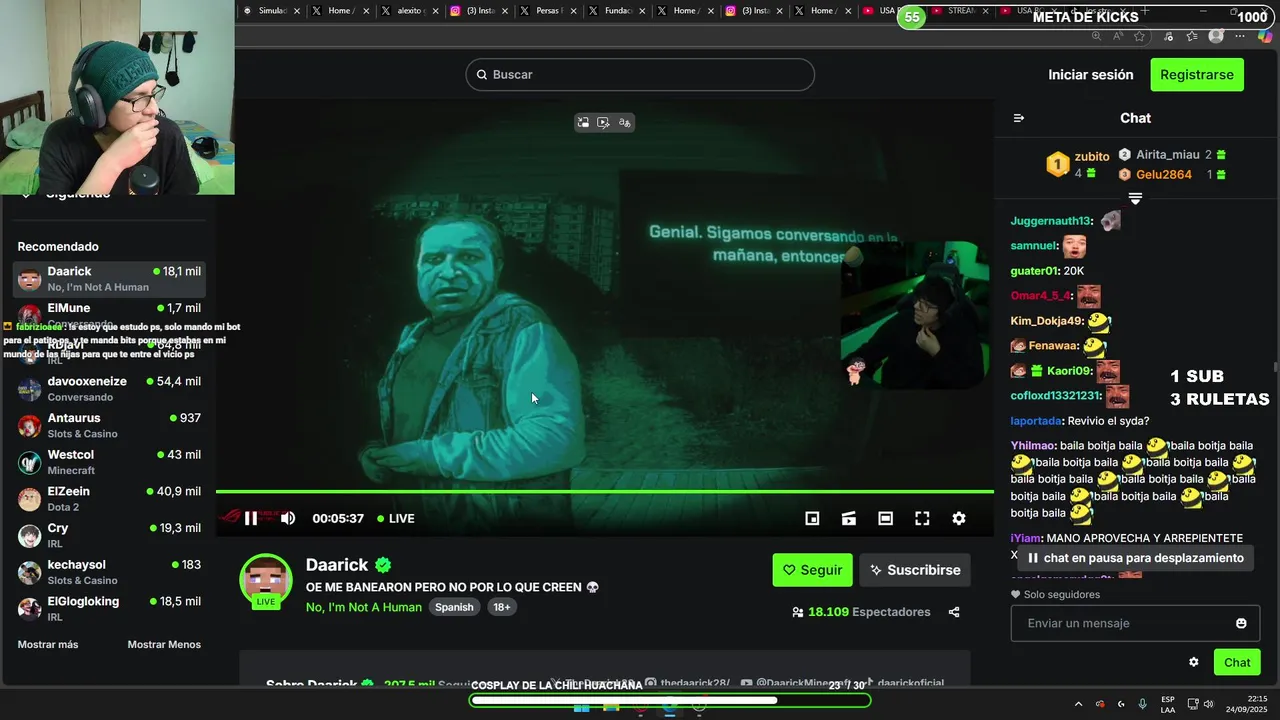Click the 18+ tag
1280x720 pixels.
coord(501,607)
